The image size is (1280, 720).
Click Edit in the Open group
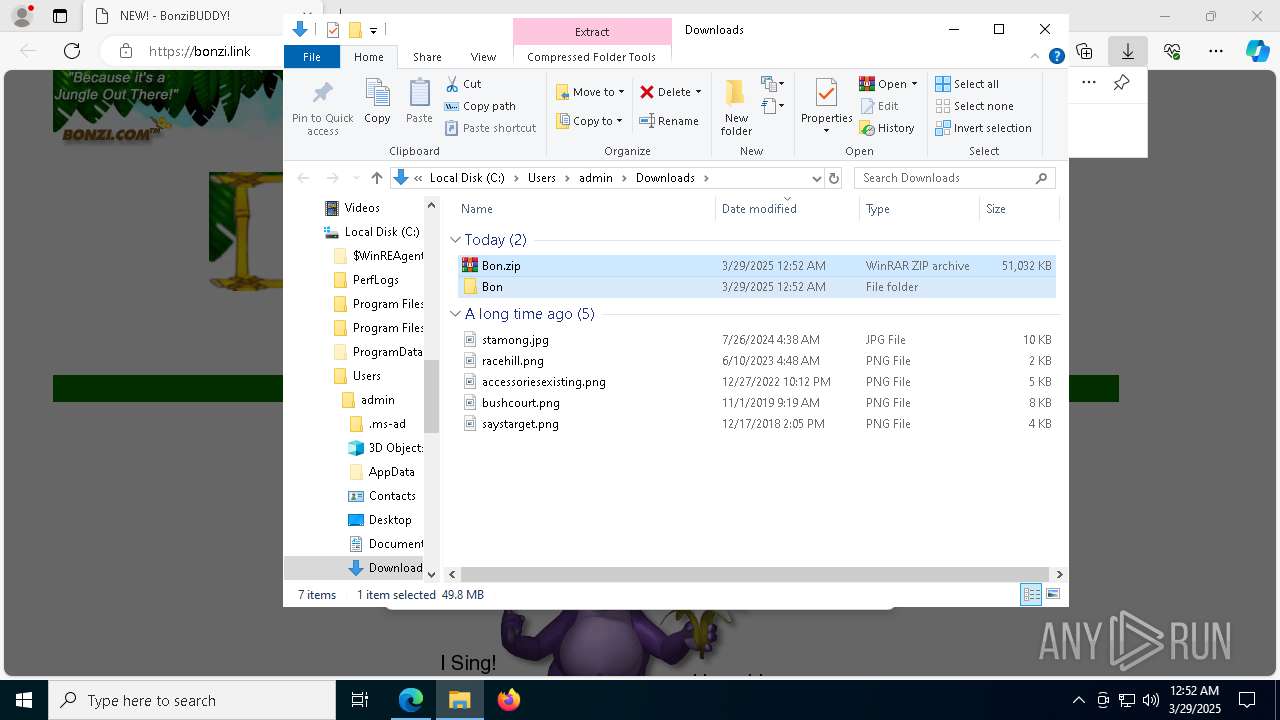[879, 106]
